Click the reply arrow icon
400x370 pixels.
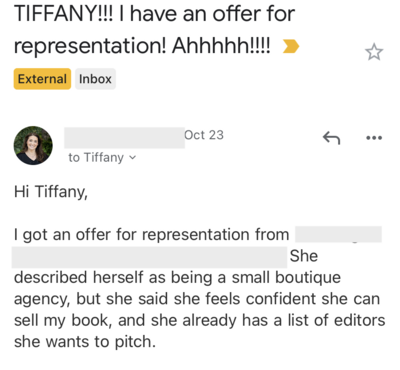[331, 138]
